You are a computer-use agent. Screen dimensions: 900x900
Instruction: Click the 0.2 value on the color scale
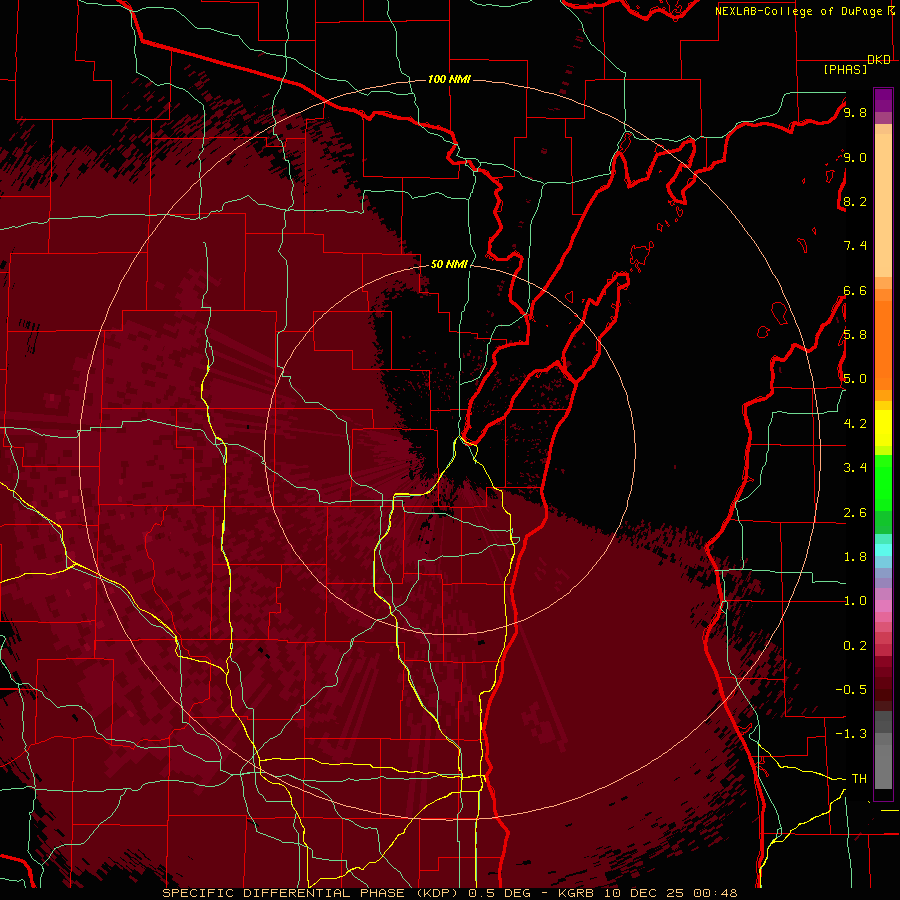click(855, 646)
